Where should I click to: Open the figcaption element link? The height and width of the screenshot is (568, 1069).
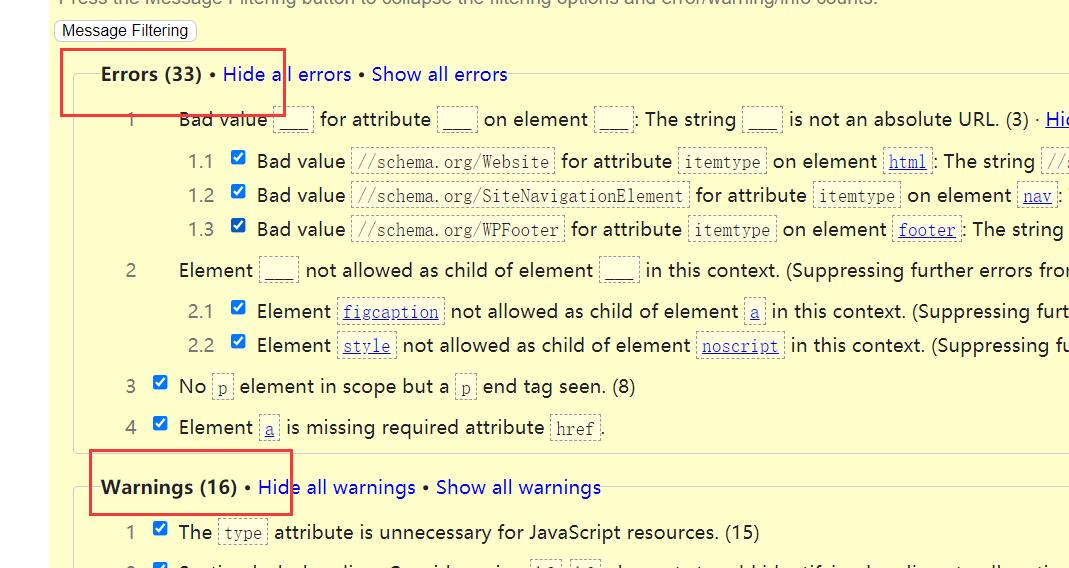point(391,312)
